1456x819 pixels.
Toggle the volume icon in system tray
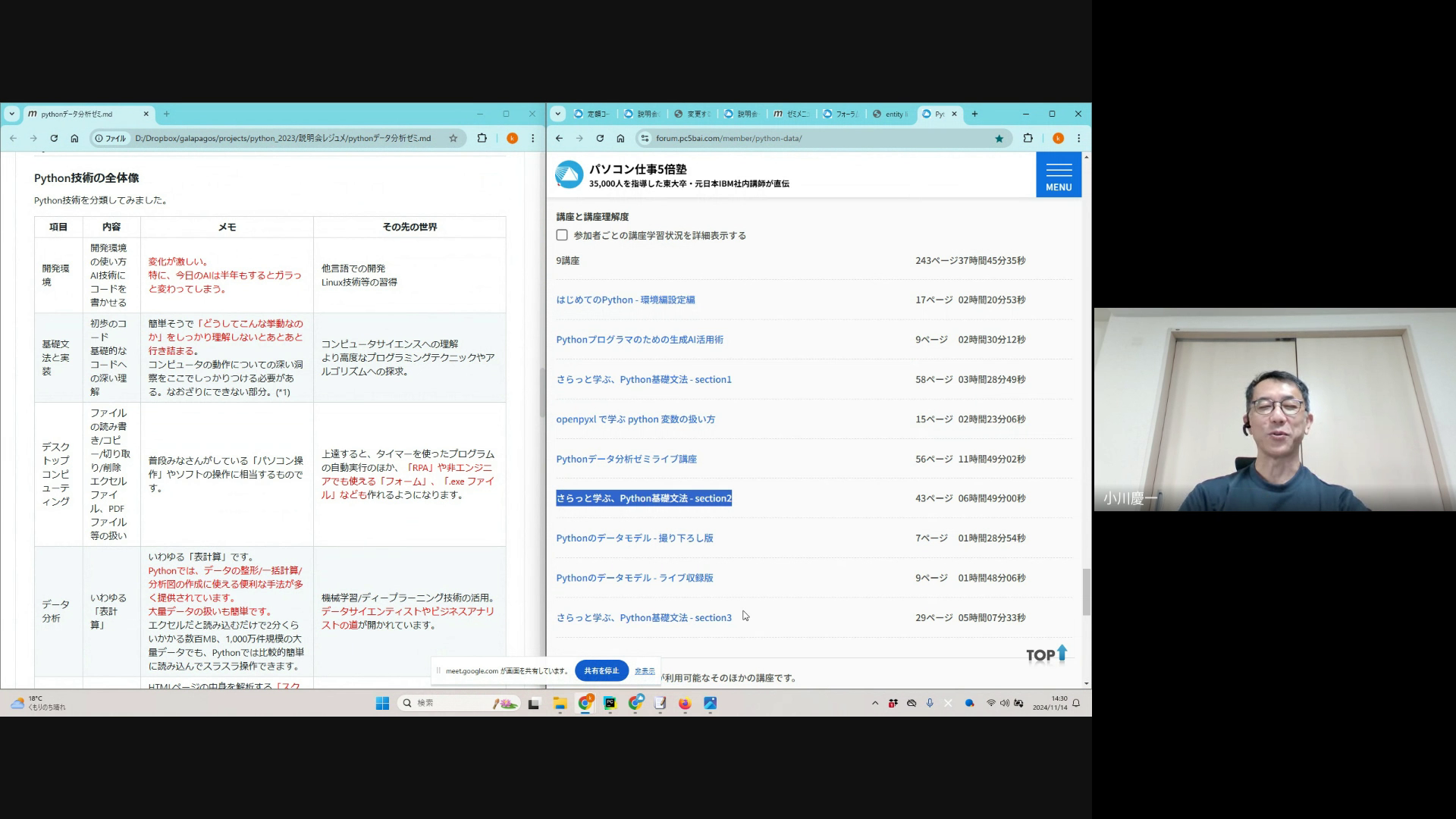click(1004, 703)
